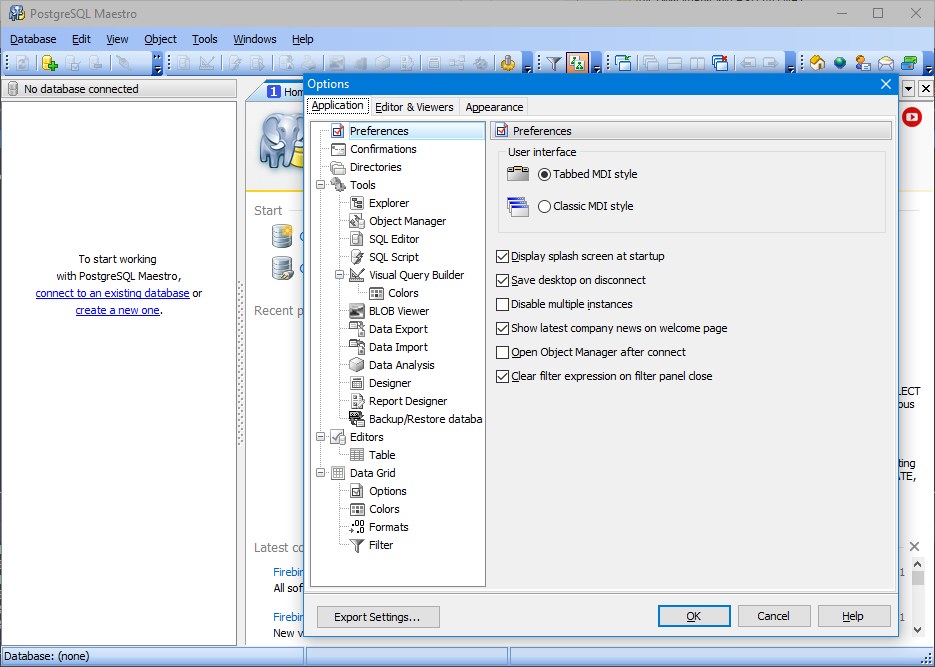The image size is (935, 667).
Task: Click the envelope mail toolbar icon
Action: [x=886, y=63]
